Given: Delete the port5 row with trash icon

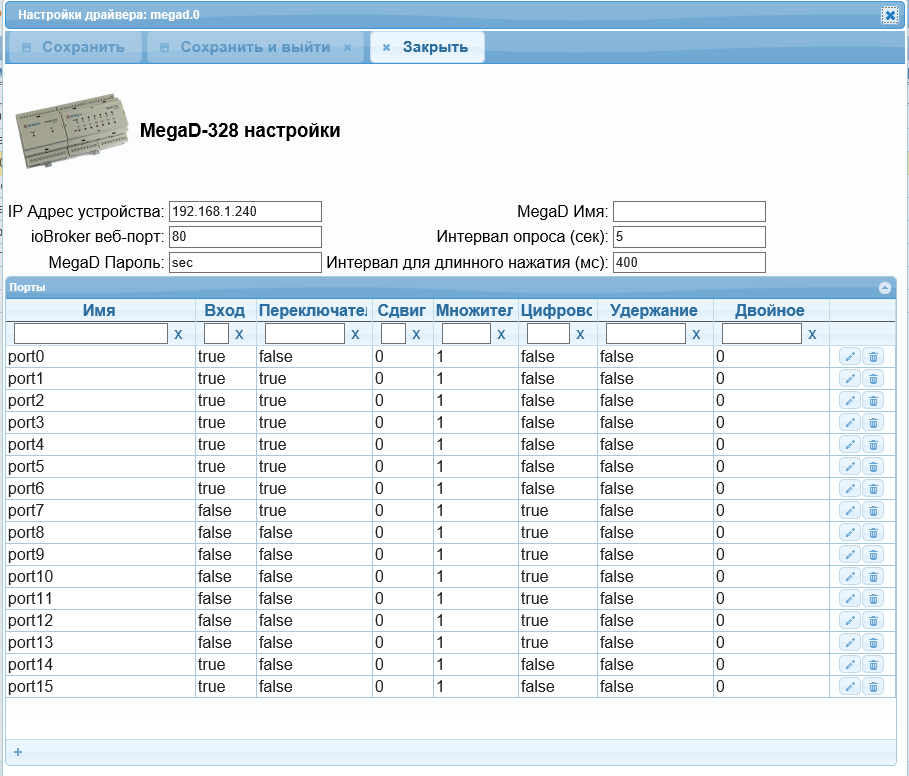Looking at the screenshot, I should [x=873, y=467].
